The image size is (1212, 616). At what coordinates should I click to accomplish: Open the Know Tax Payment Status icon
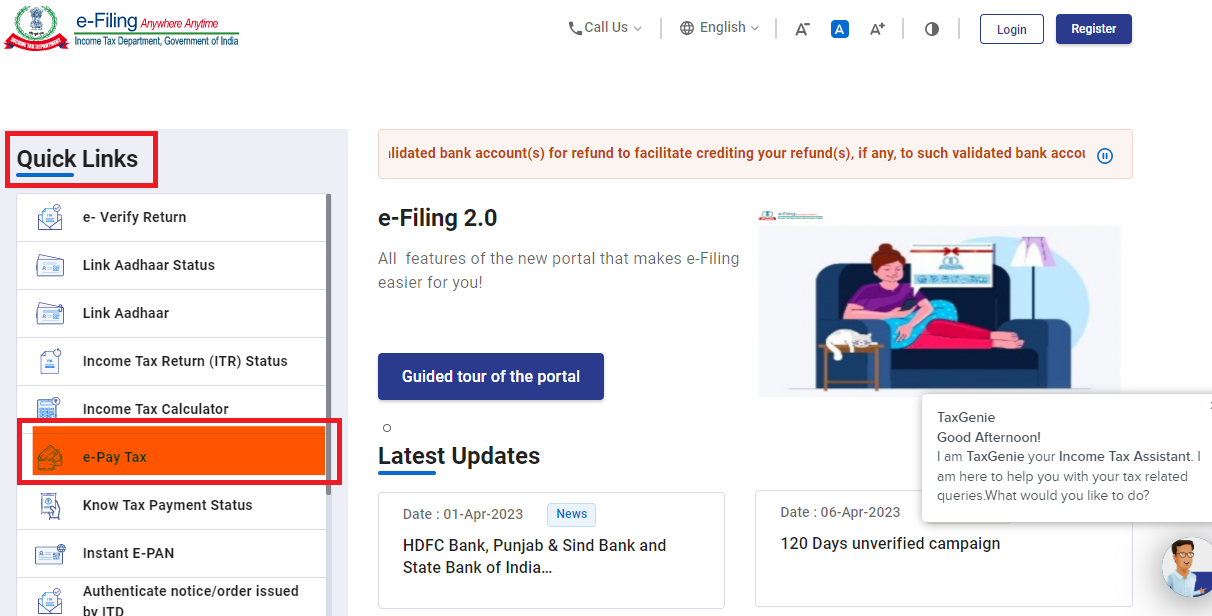50,504
